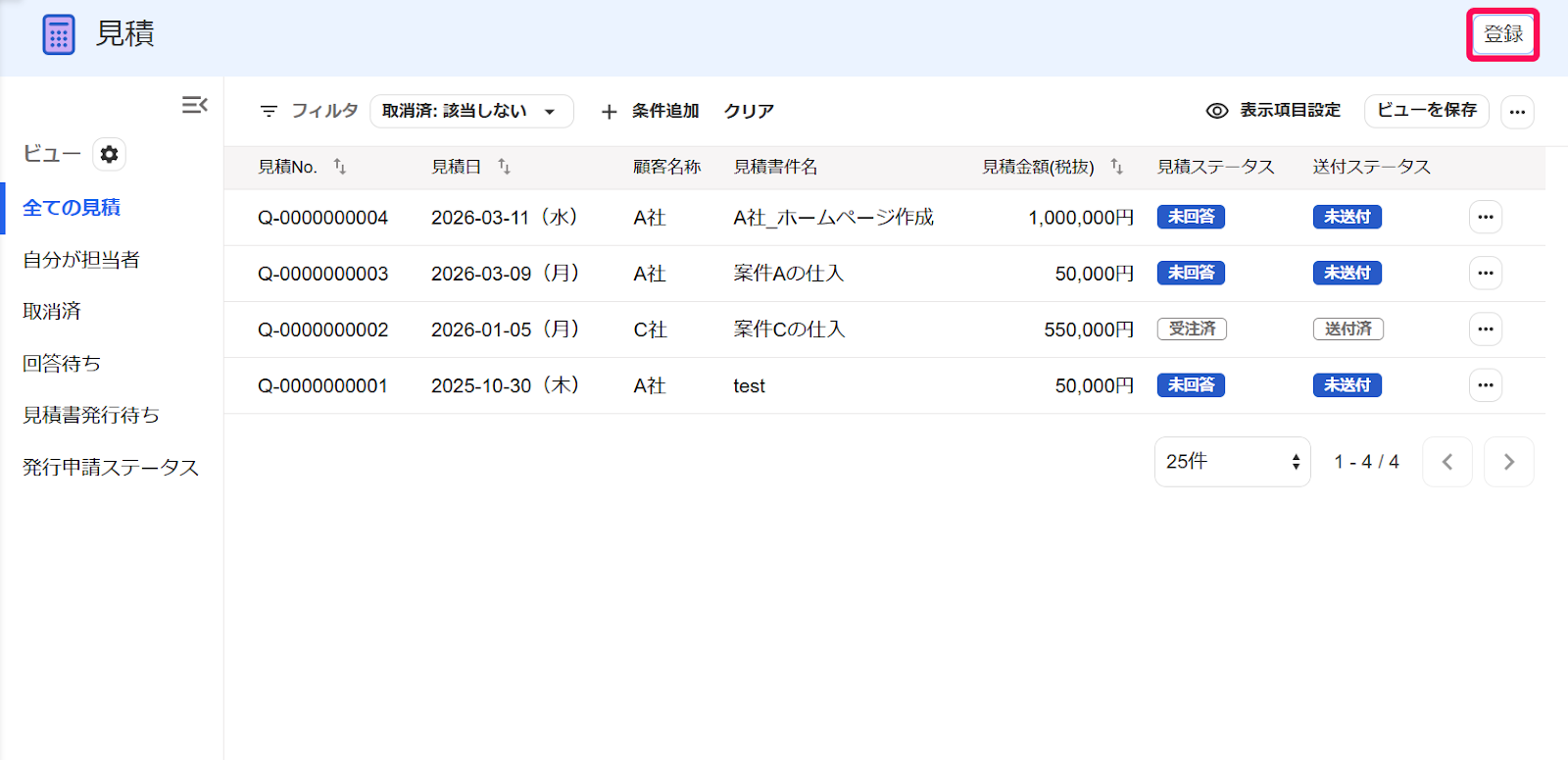Select the 回答待ち view
Viewport: 1568px width, 760px height.
pyautogui.click(x=62, y=364)
